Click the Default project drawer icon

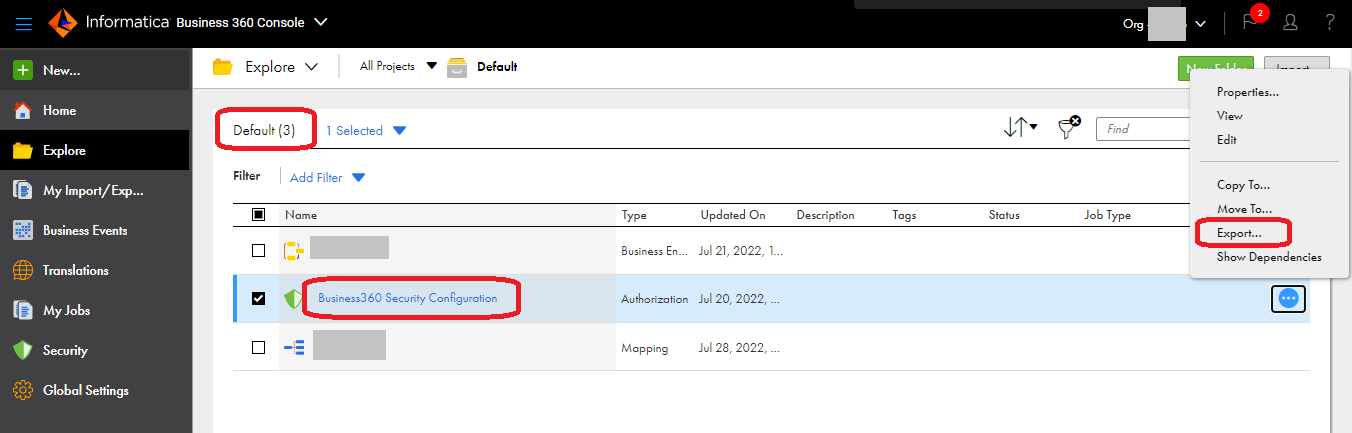click(457, 67)
